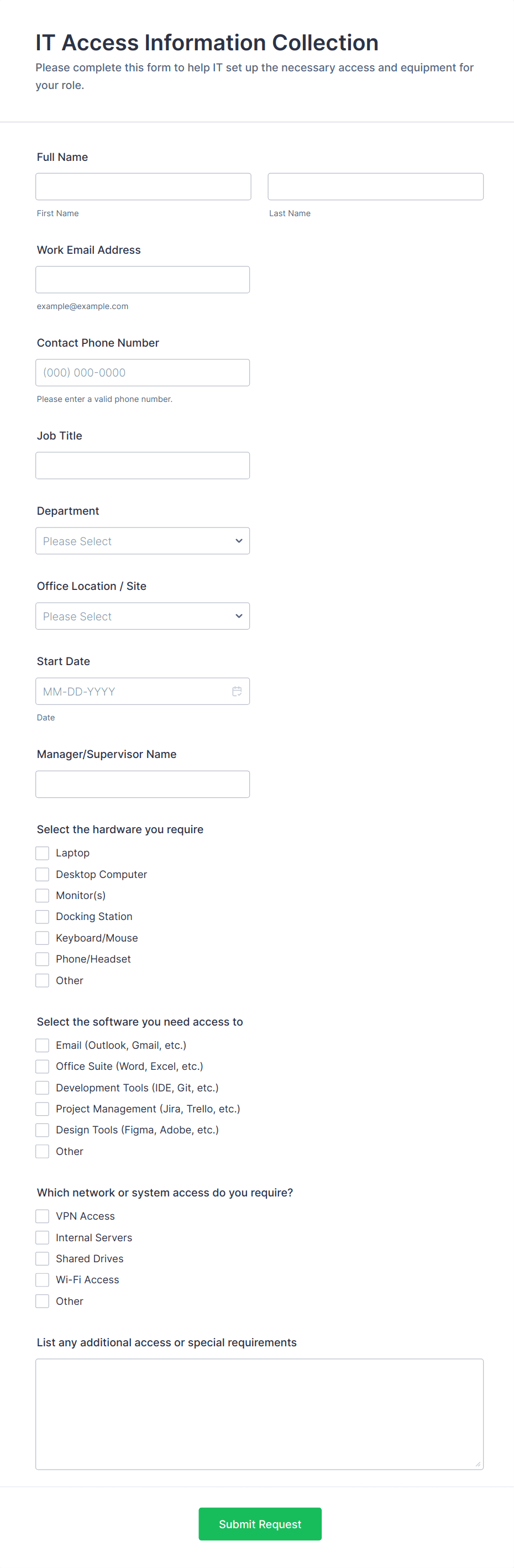This screenshot has height=1568, width=514.
Task: Click the Last Name text box
Action: click(375, 186)
